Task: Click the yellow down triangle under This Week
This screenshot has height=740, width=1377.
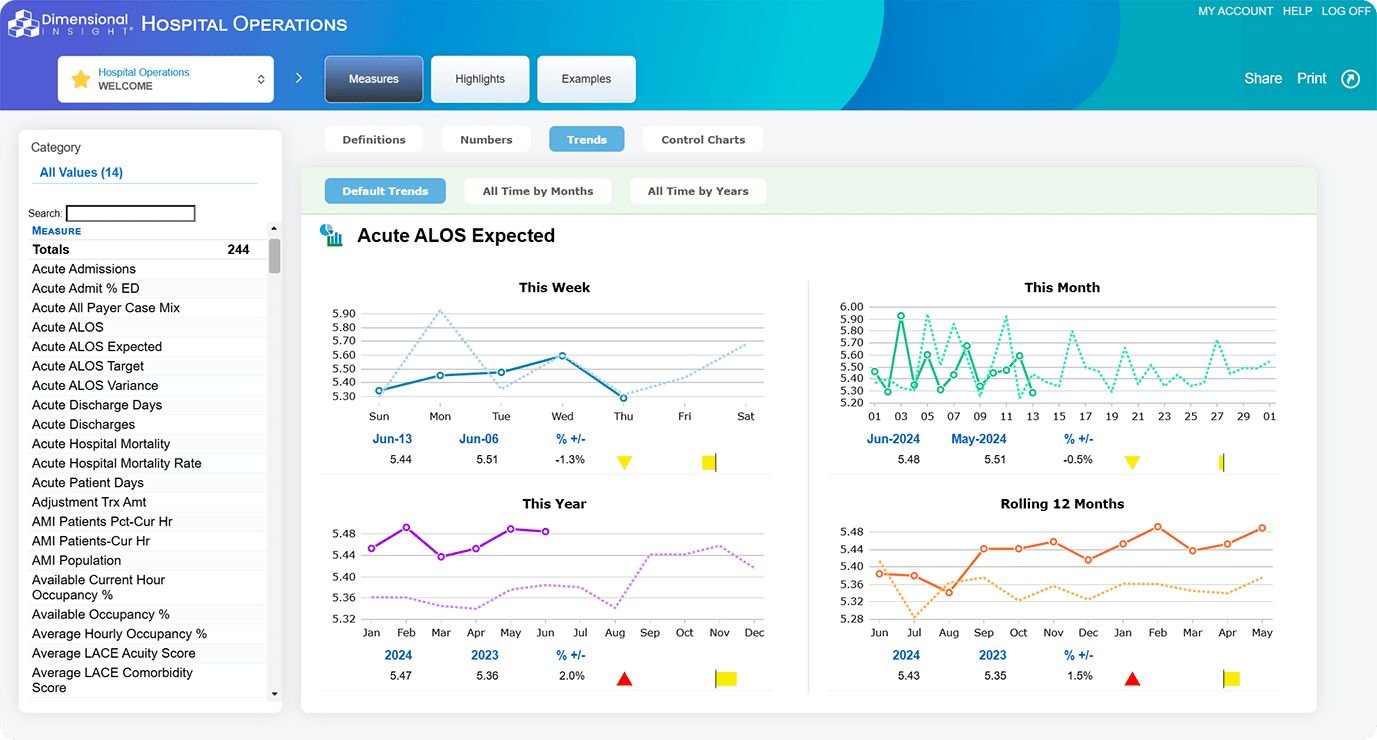Action: (x=624, y=462)
